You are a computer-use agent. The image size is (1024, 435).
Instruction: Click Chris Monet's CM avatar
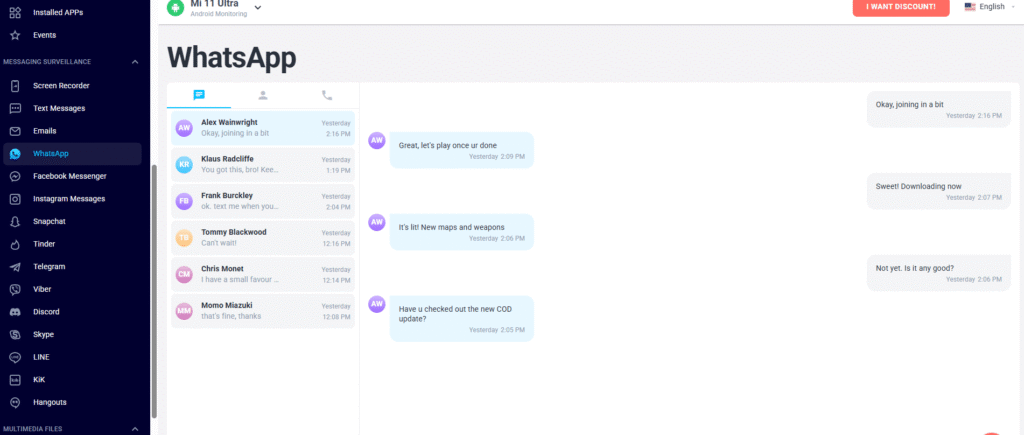(x=184, y=274)
